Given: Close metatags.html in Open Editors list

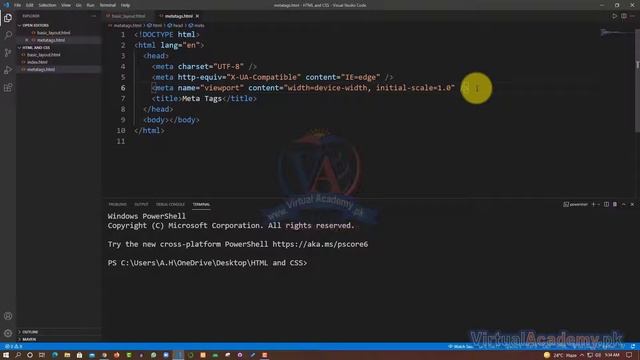Looking at the screenshot, I should (x=27, y=40).
